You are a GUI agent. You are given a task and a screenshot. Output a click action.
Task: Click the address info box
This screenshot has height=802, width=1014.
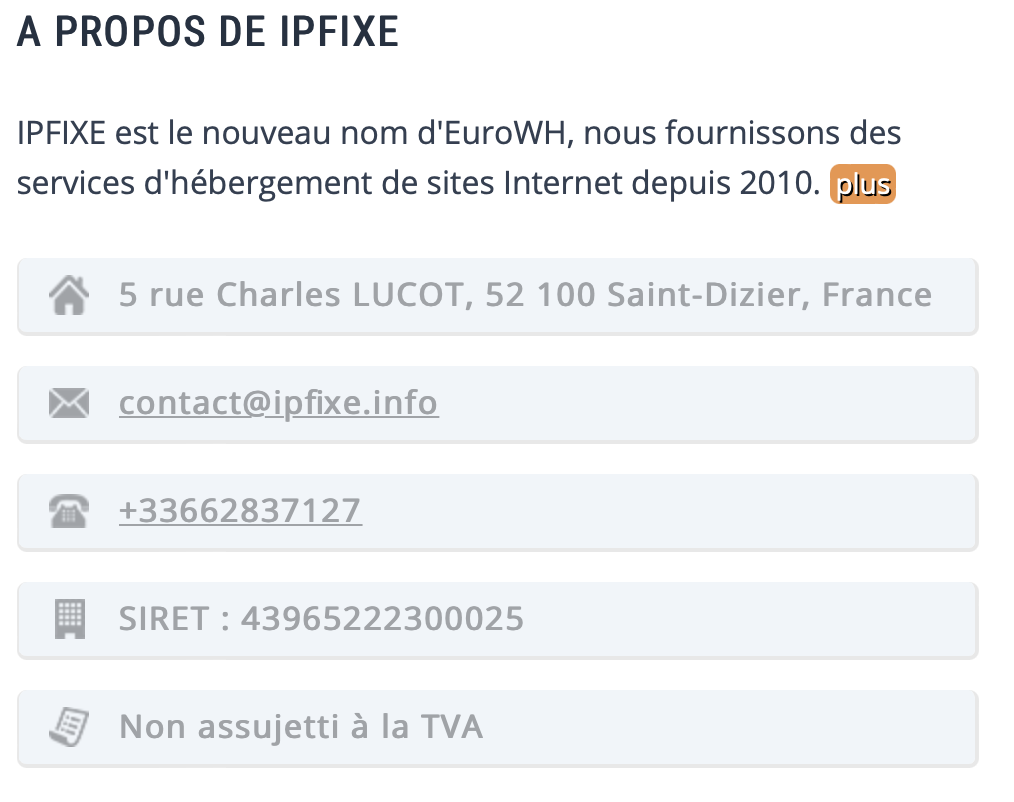coord(497,296)
